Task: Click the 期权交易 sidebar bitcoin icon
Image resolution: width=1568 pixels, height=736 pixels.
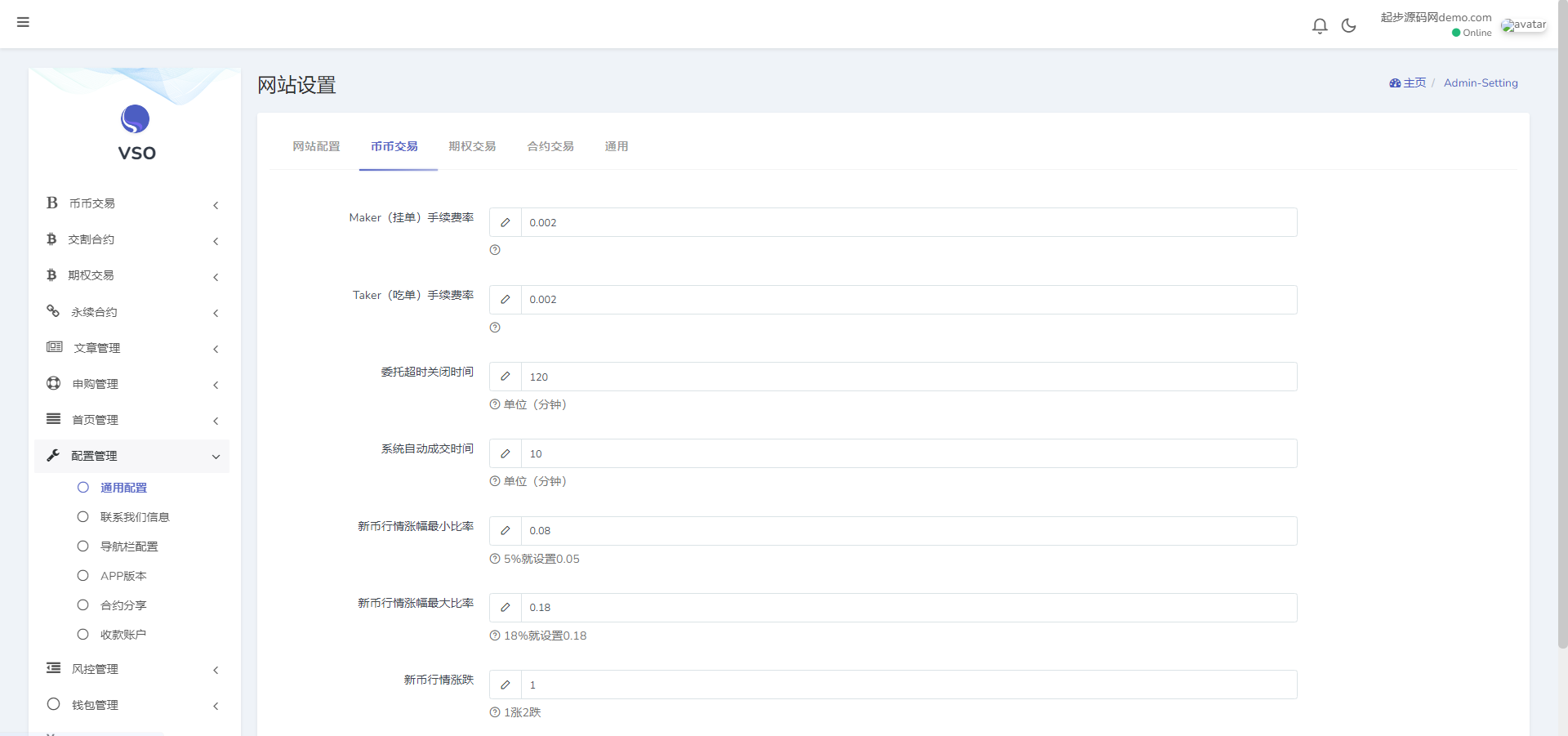Action: pyautogui.click(x=51, y=275)
